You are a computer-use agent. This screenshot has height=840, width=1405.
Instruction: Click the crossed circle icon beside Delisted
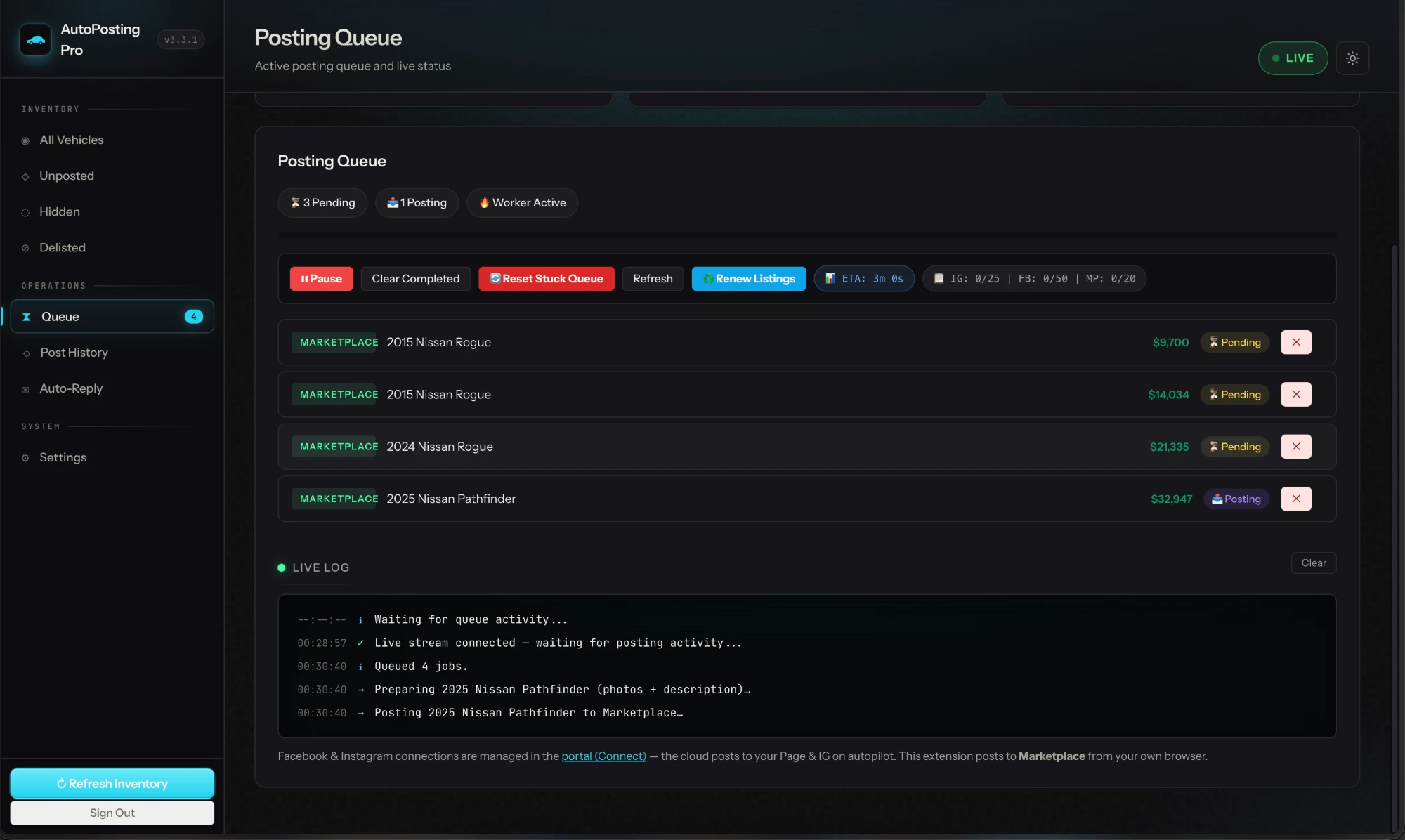(x=25, y=248)
